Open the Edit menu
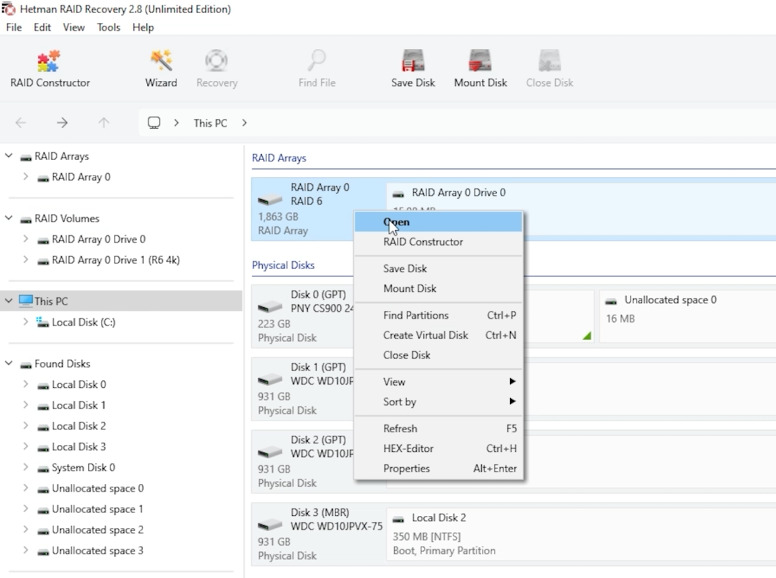 [x=42, y=27]
